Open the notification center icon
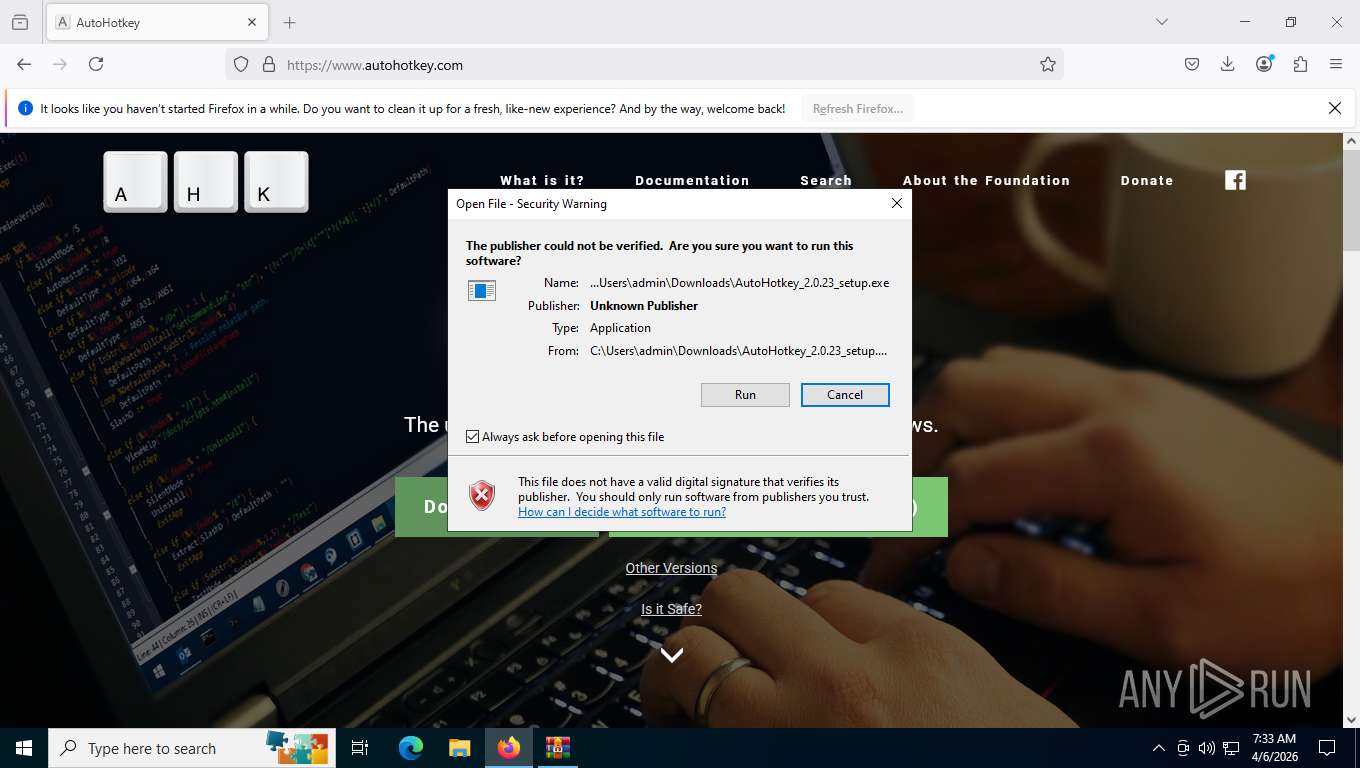The width and height of the screenshot is (1360, 768). (1327, 748)
